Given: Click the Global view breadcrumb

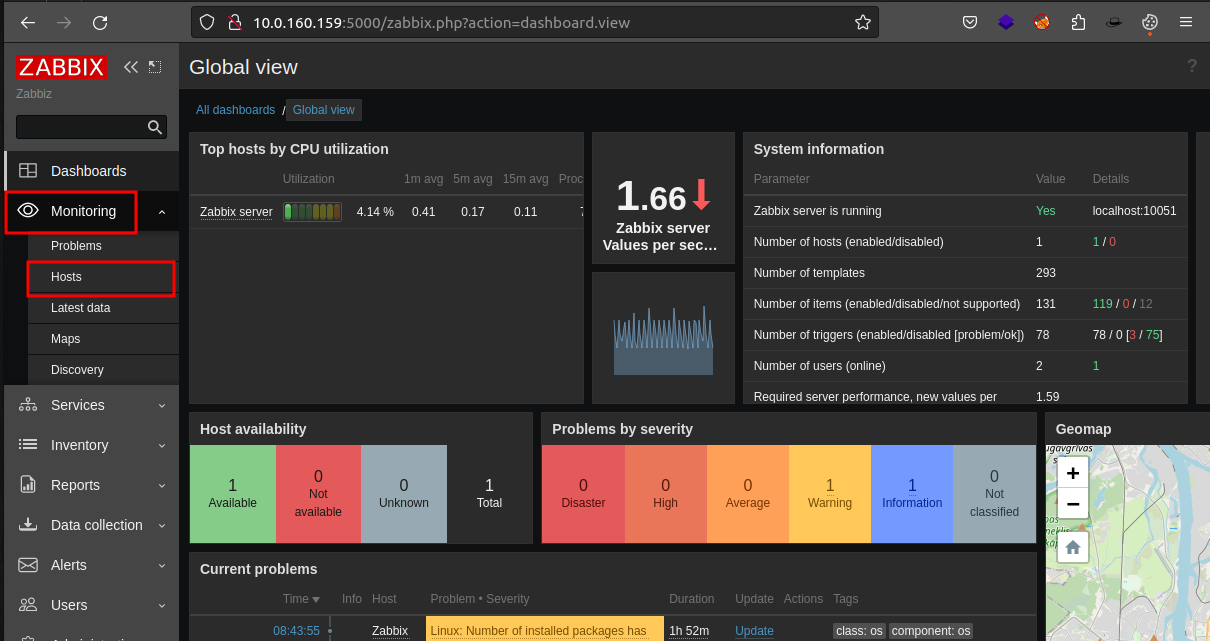Looking at the screenshot, I should click(x=324, y=110).
